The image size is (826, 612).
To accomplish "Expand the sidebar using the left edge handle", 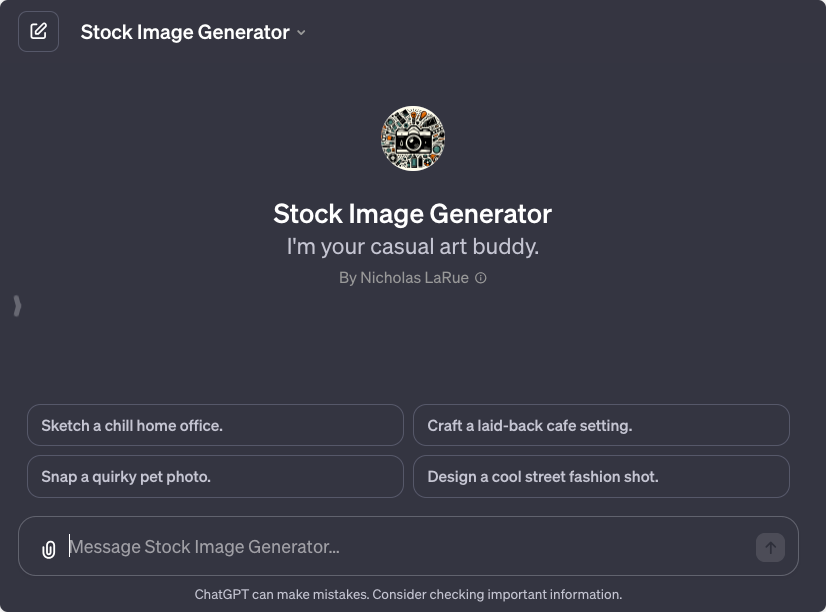I will [17, 306].
